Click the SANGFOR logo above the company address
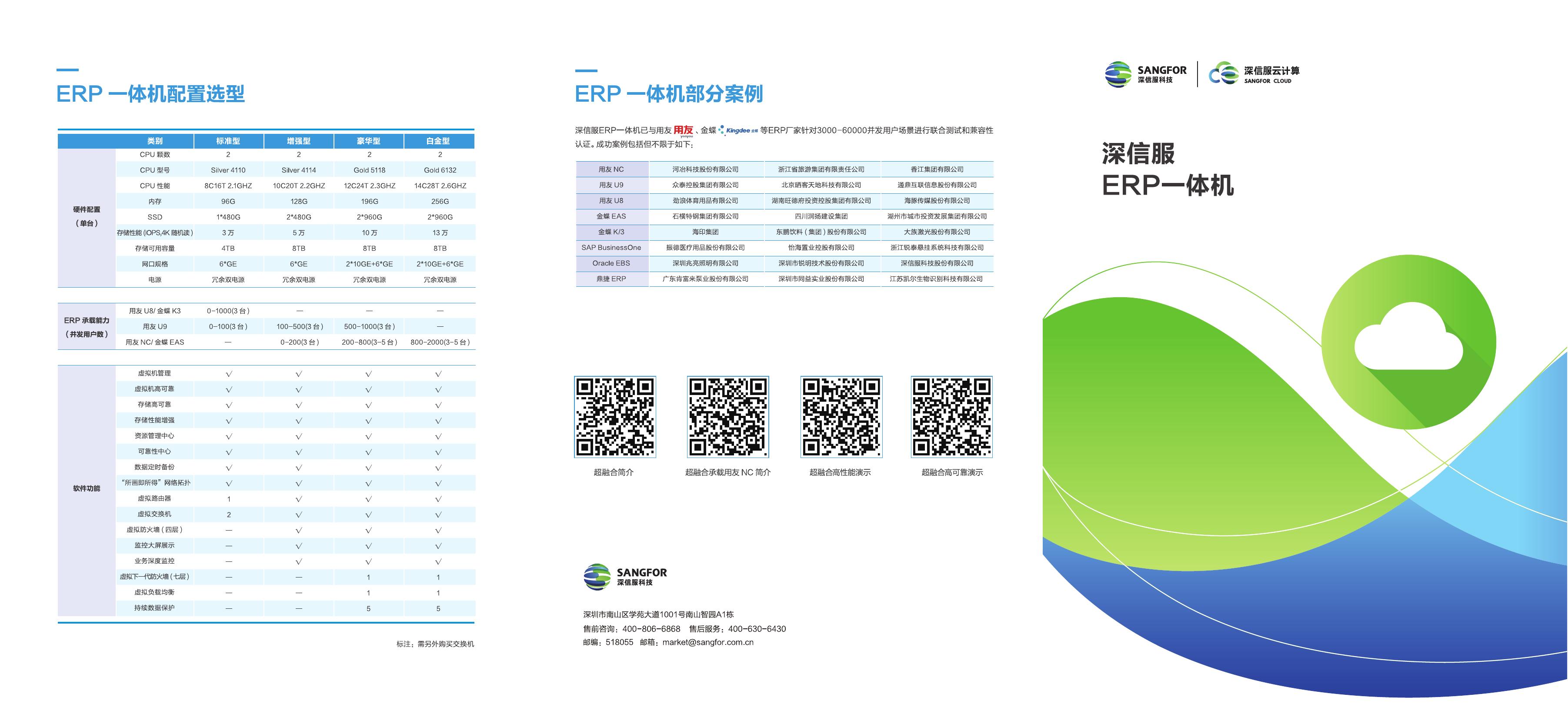 (x=625, y=577)
